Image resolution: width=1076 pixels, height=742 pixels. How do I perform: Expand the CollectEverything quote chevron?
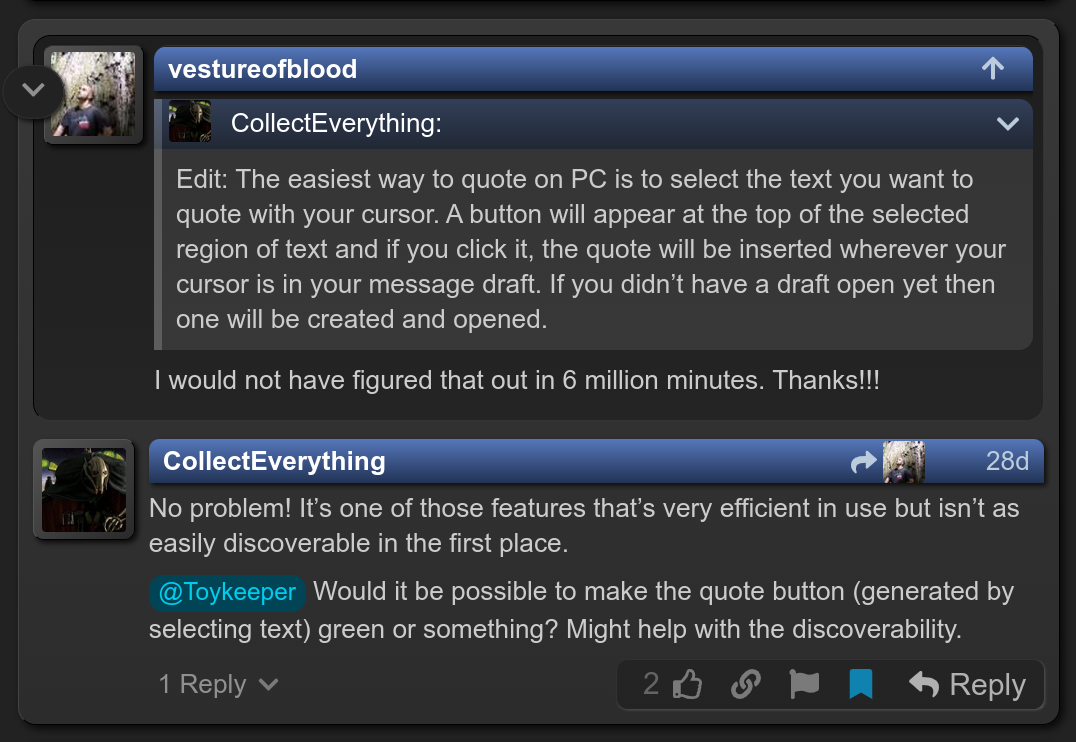(1007, 124)
